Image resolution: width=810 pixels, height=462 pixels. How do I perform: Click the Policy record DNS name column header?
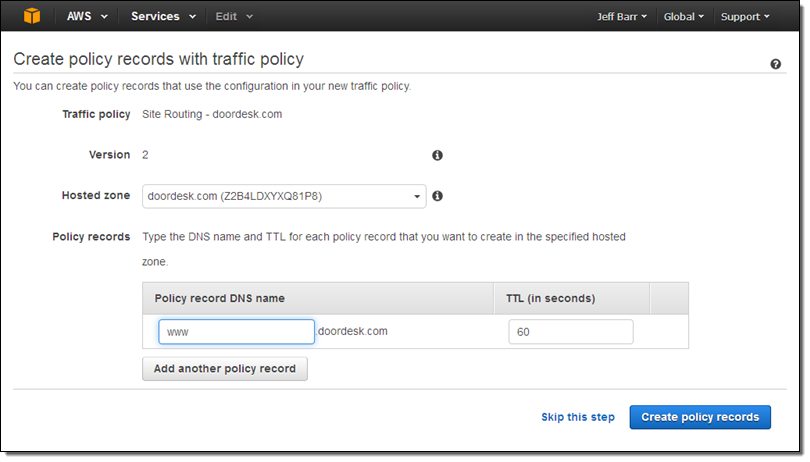click(219, 298)
